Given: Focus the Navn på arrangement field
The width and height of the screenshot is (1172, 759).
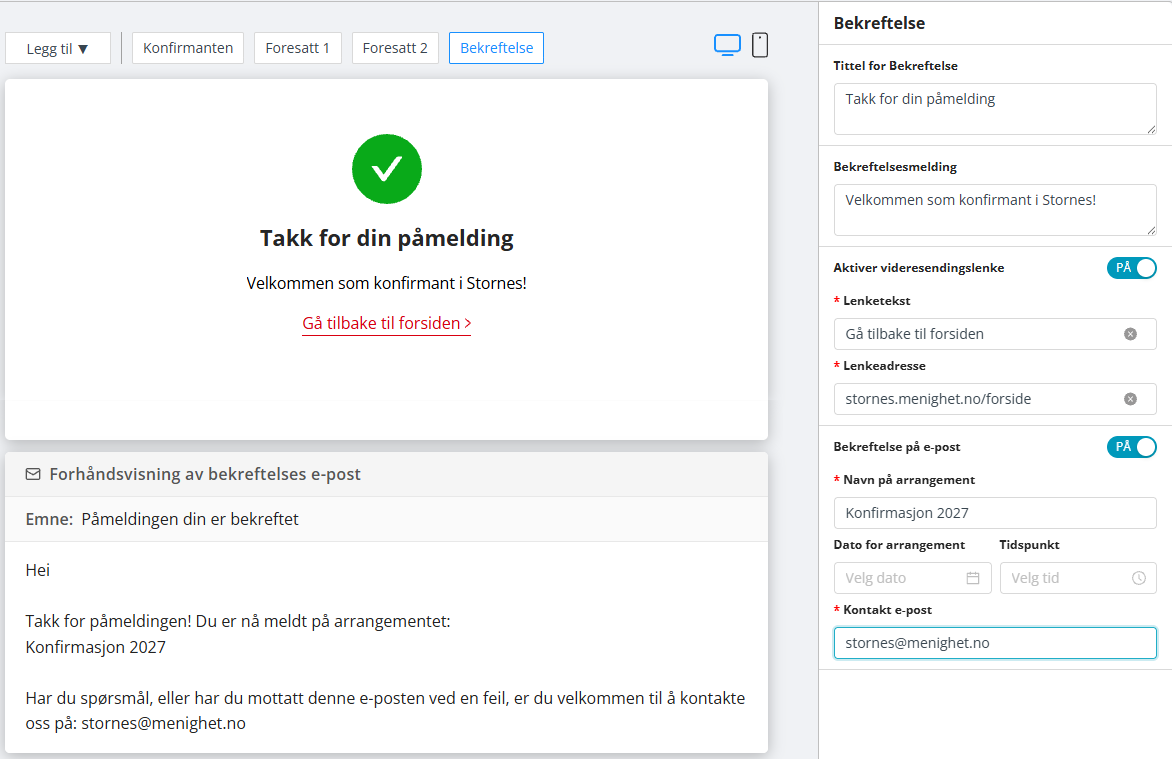Looking at the screenshot, I should click(x=995, y=513).
